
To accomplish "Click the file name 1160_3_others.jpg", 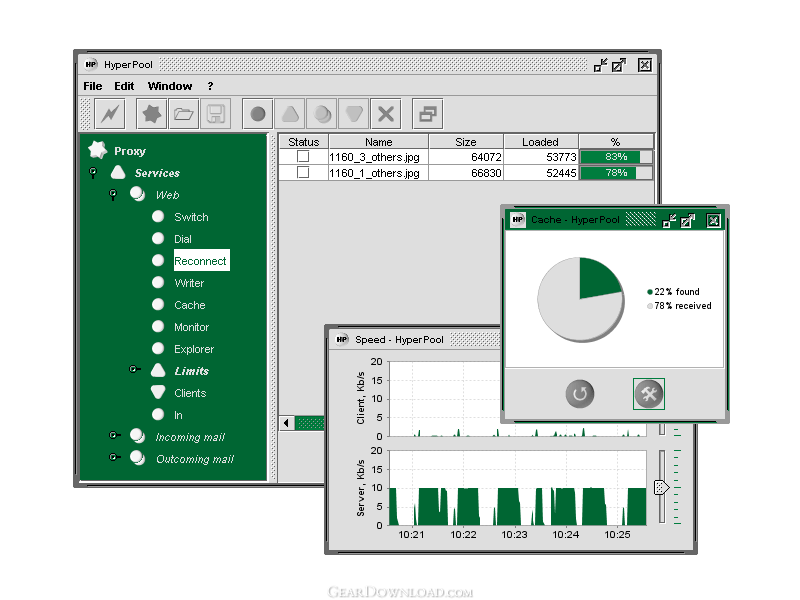I will [x=374, y=157].
